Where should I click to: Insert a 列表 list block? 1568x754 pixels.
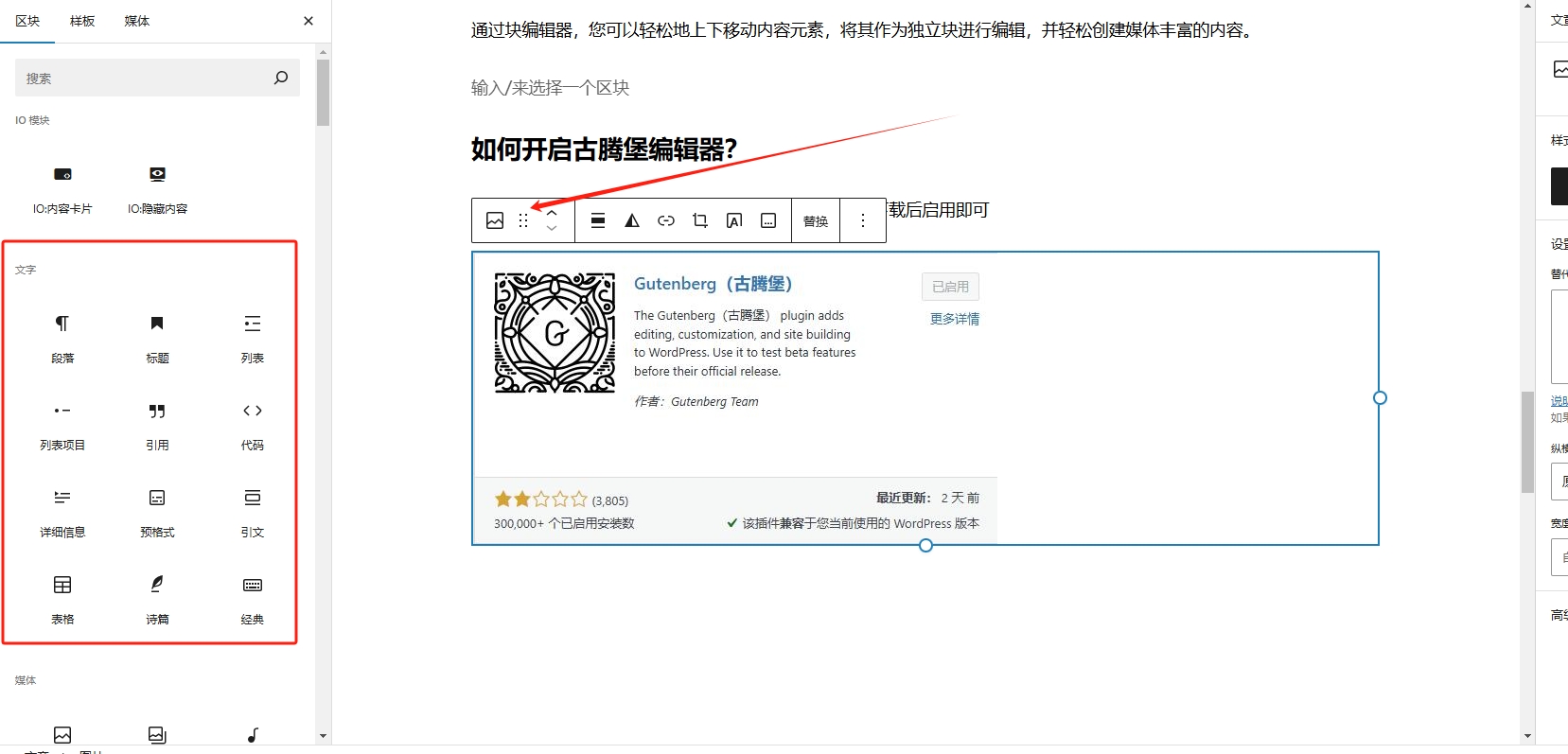coord(252,339)
